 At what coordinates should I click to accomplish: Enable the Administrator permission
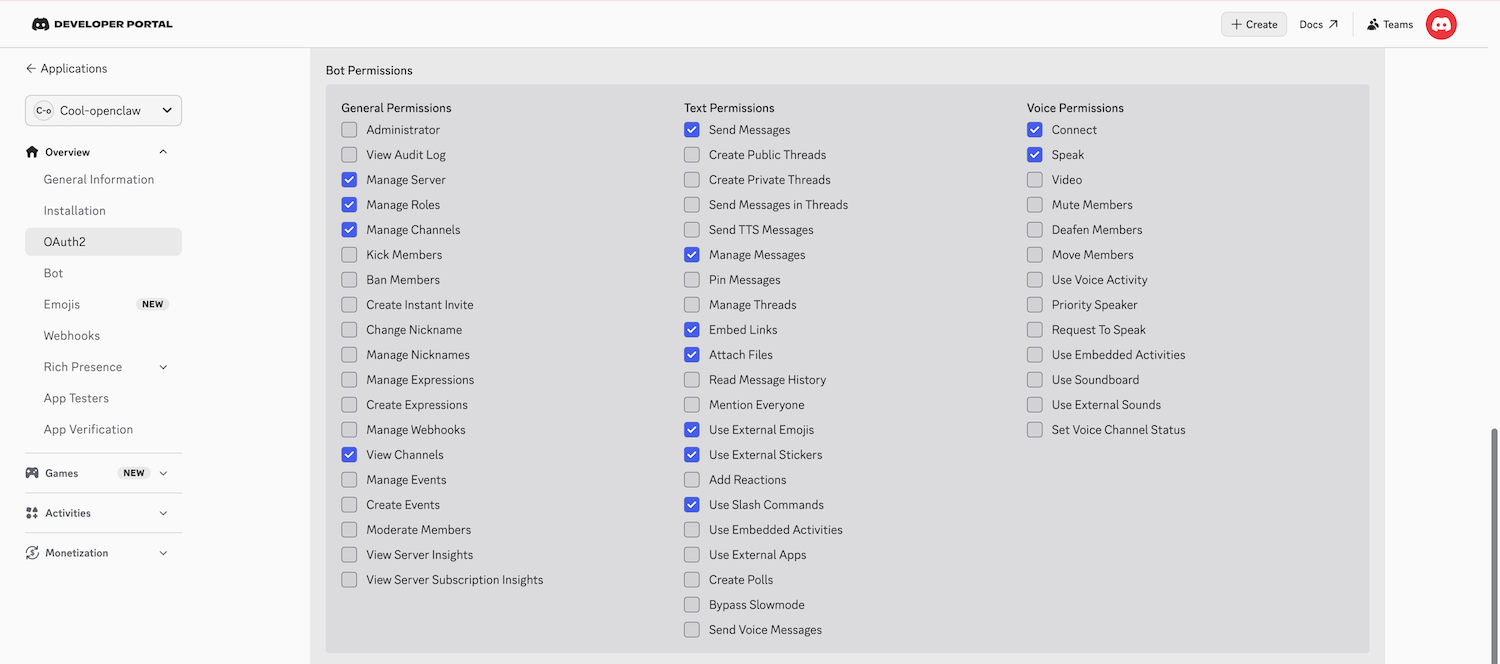(349, 129)
